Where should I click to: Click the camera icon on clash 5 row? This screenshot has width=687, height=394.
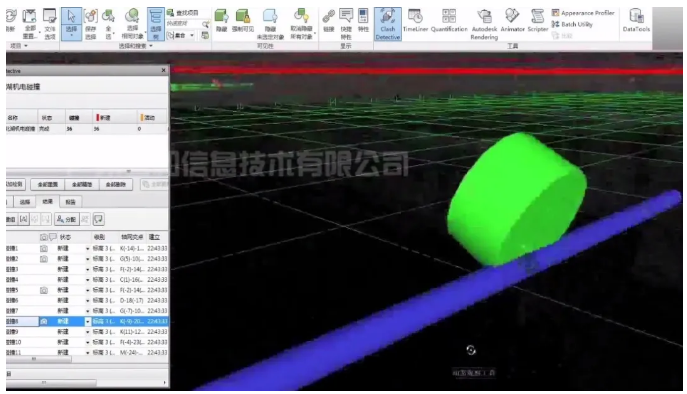pos(44,290)
